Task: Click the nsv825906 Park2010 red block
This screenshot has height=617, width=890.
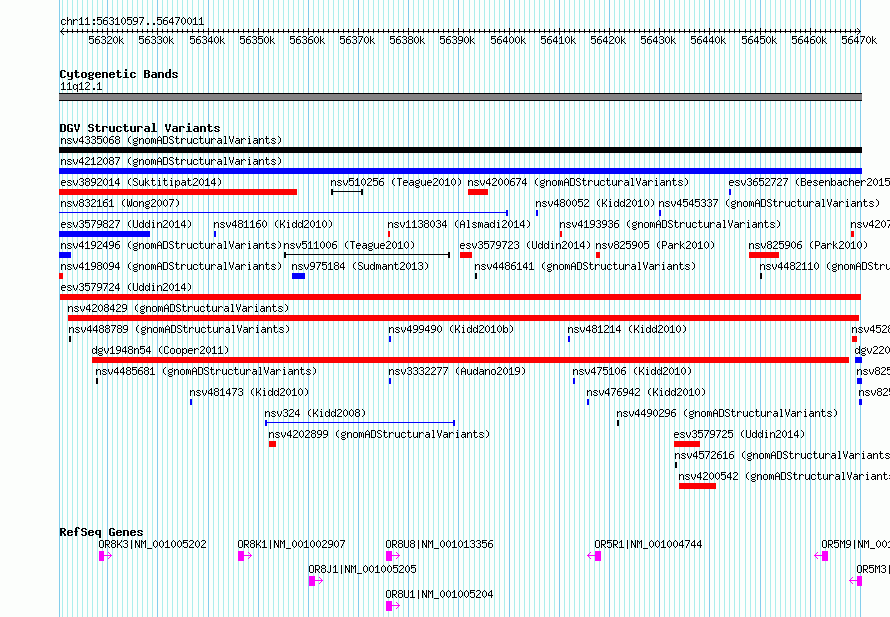Action: coord(764,255)
